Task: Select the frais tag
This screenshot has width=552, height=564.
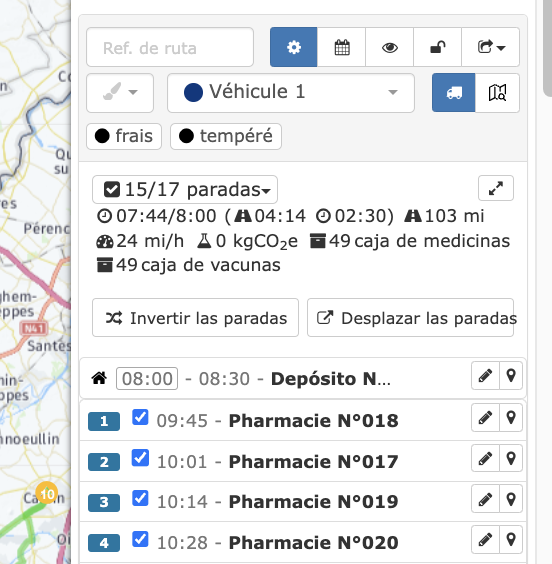Action: [124, 136]
